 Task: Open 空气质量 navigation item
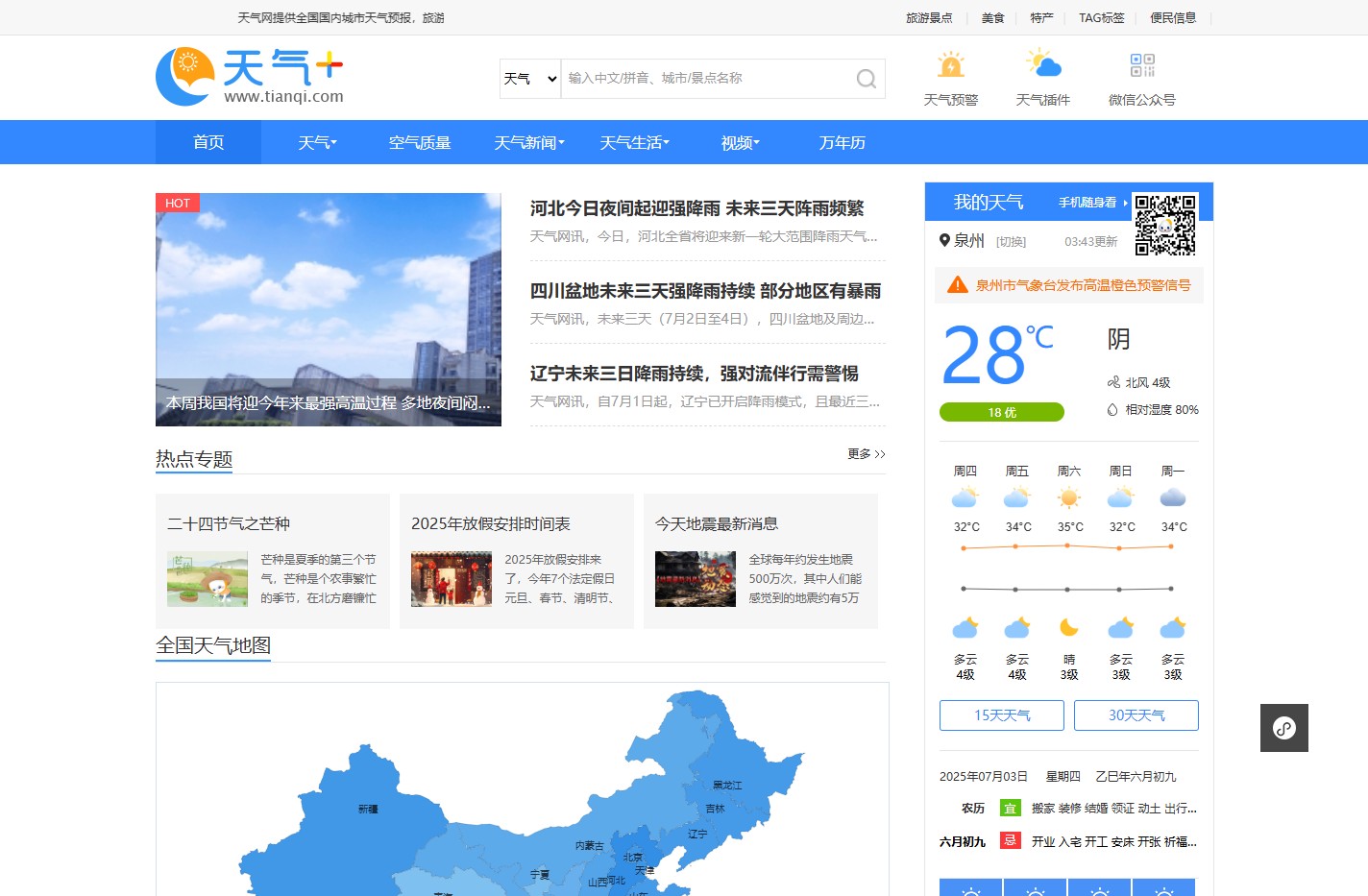tap(420, 142)
